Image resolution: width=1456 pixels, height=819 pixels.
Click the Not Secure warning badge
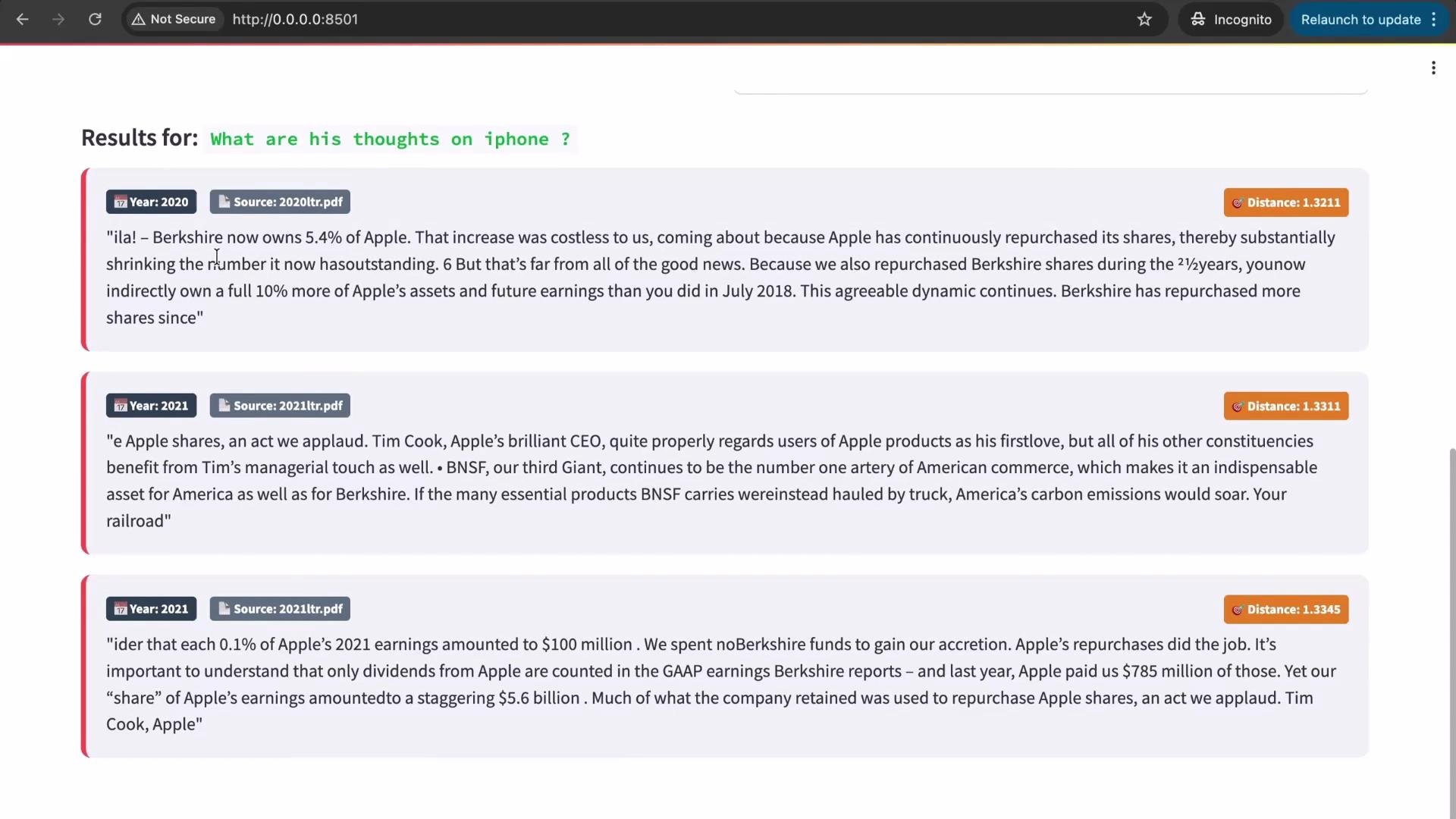coord(174,20)
